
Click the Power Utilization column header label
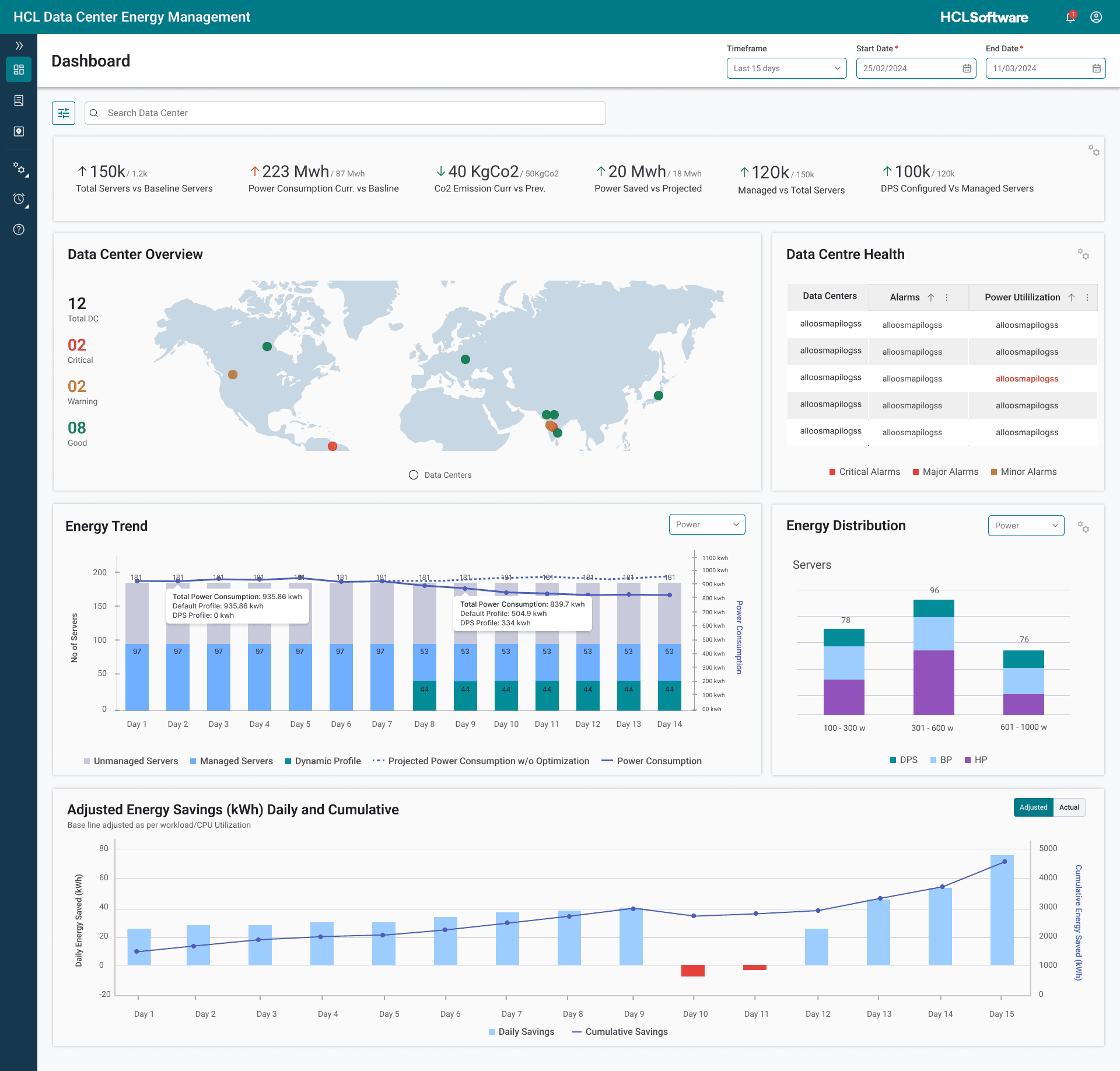tap(1022, 297)
